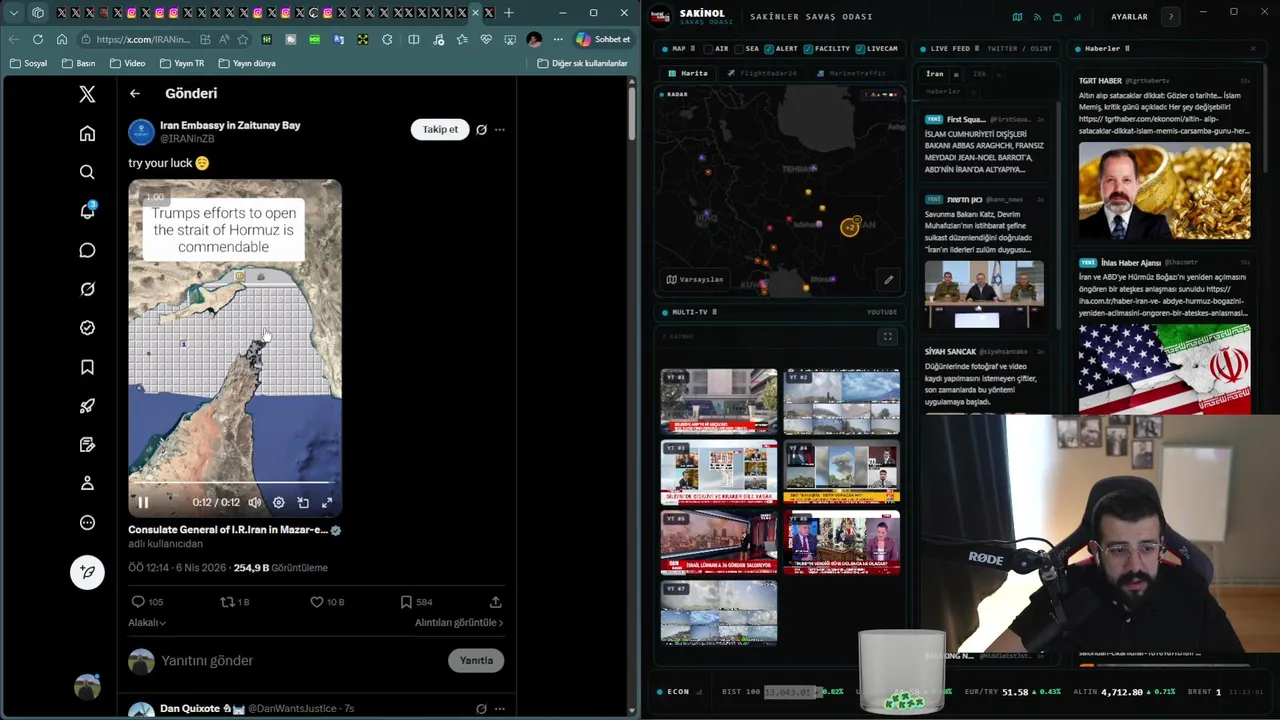The width and height of the screenshot is (1280, 720).
Task: Pause the tweet video
Action: point(143,502)
